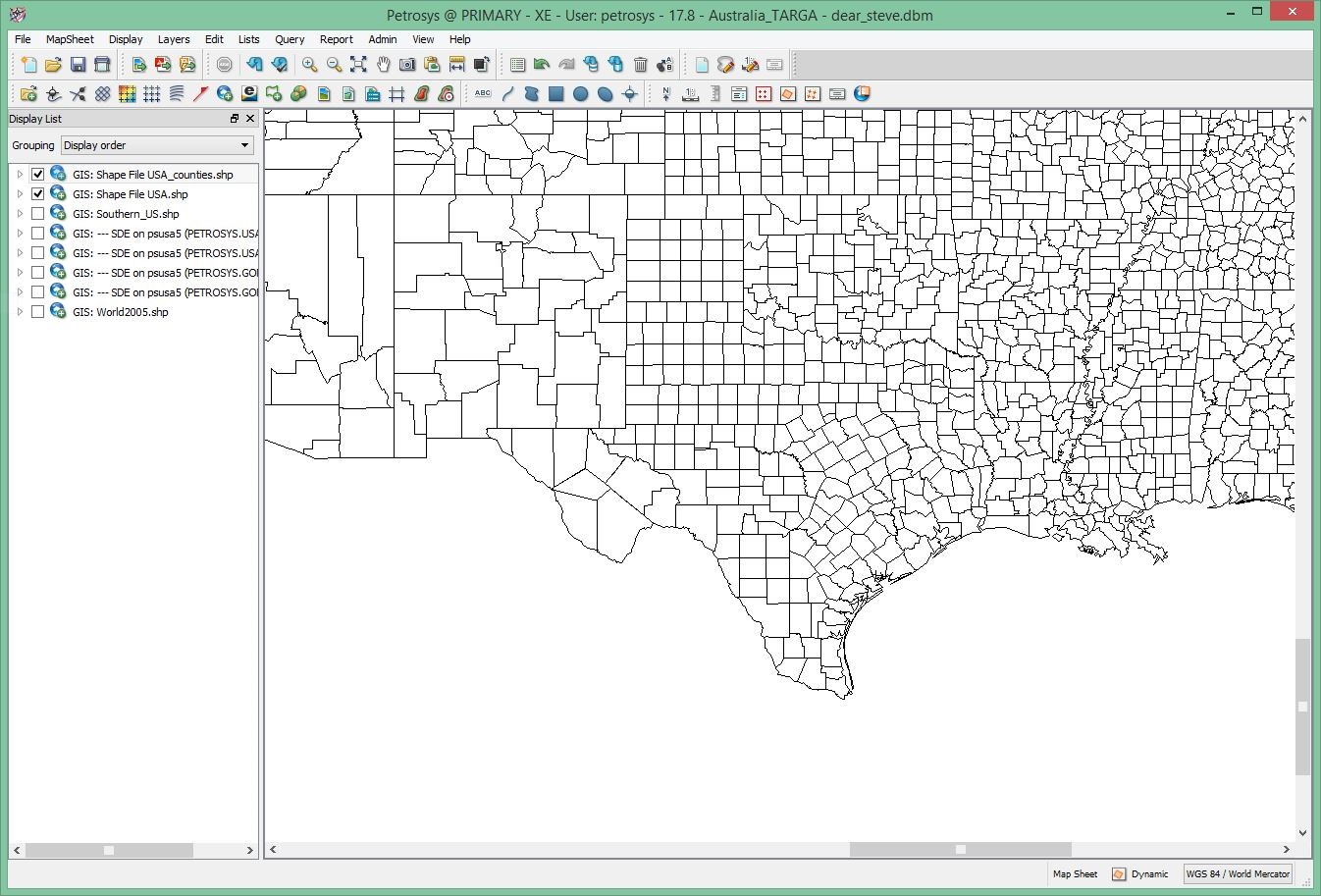This screenshot has width=1321, height=896.
Task: Open the MapSheet menu
Action: click(x=69, y=39)
